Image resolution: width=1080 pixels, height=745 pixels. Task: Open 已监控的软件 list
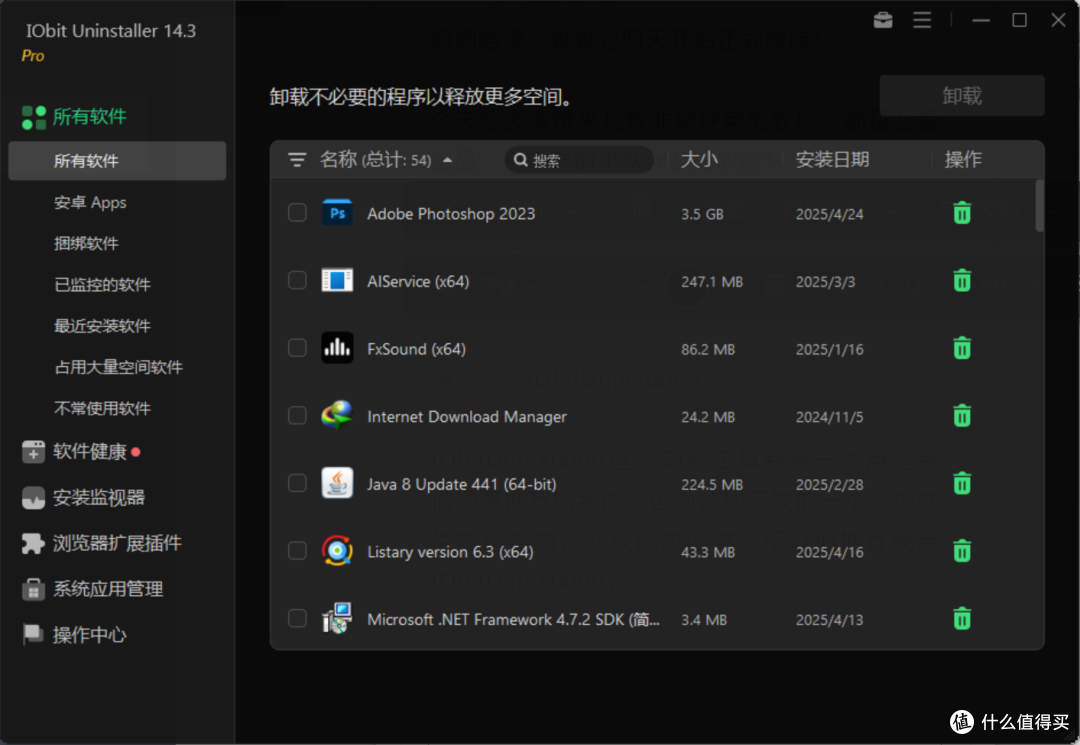[102, 285]
